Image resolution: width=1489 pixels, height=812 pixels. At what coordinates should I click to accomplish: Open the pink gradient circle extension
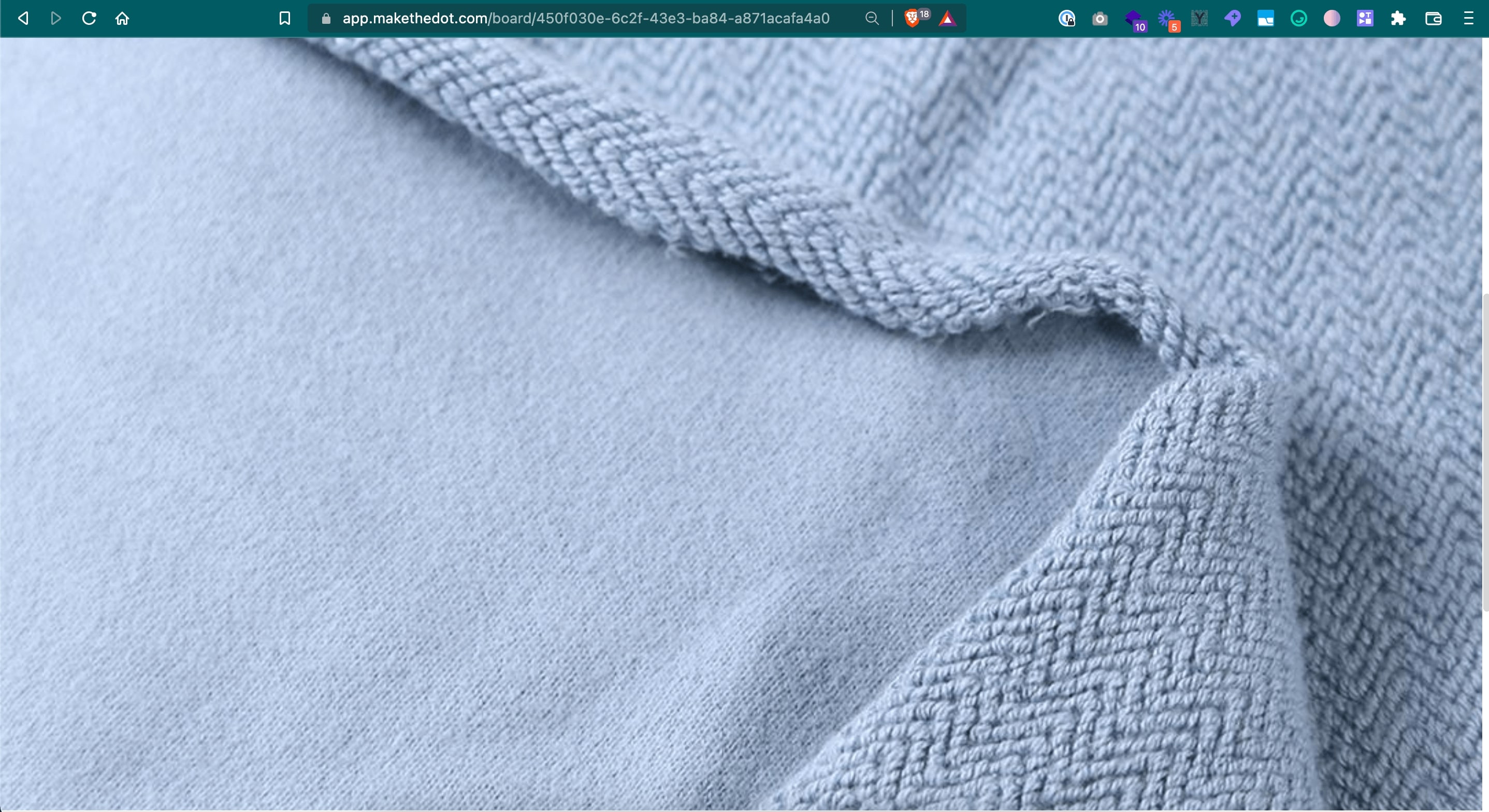click(x=1332, y=18)
